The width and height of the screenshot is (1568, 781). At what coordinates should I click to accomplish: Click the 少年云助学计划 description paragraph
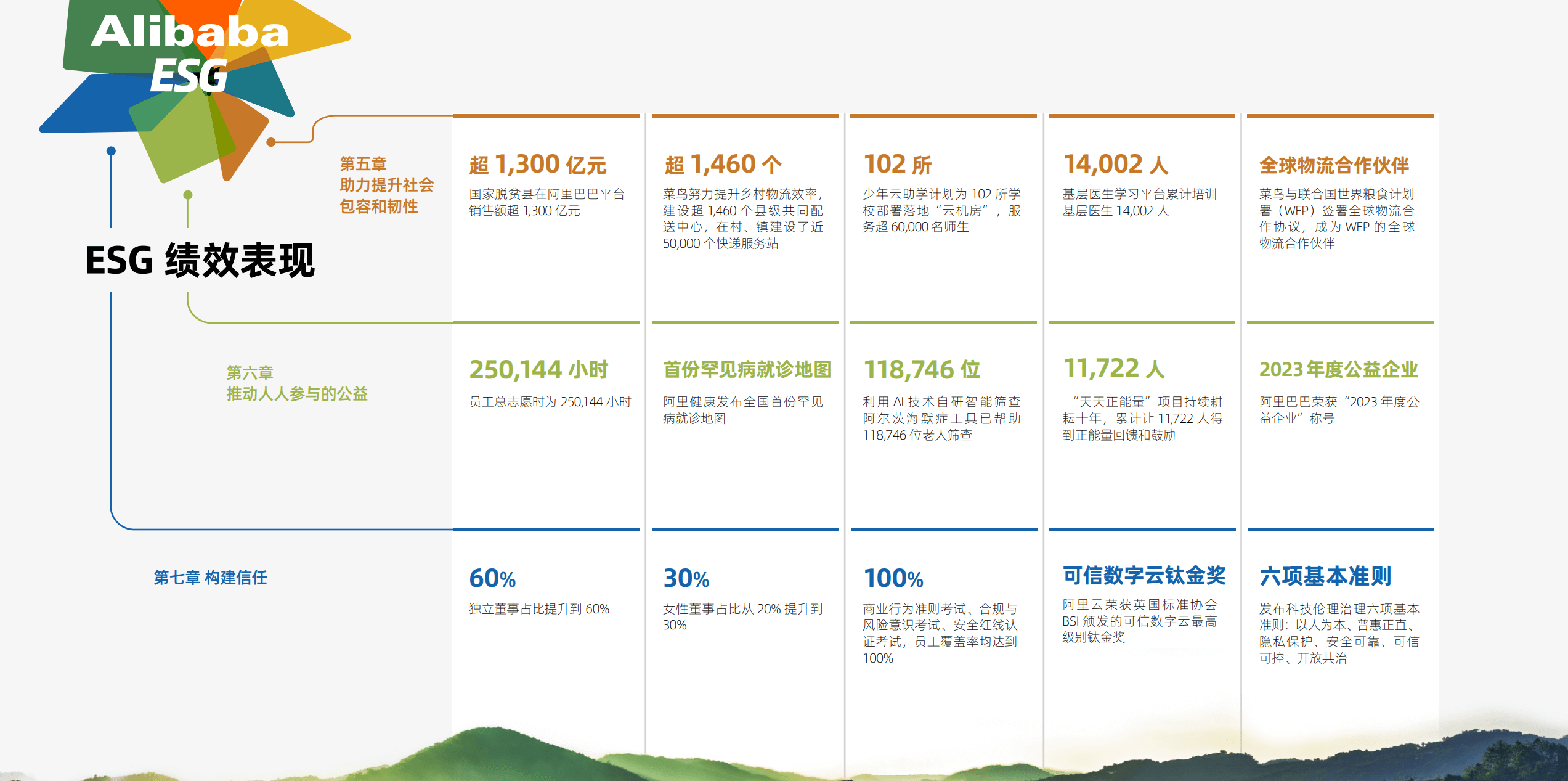pos(942,210)
